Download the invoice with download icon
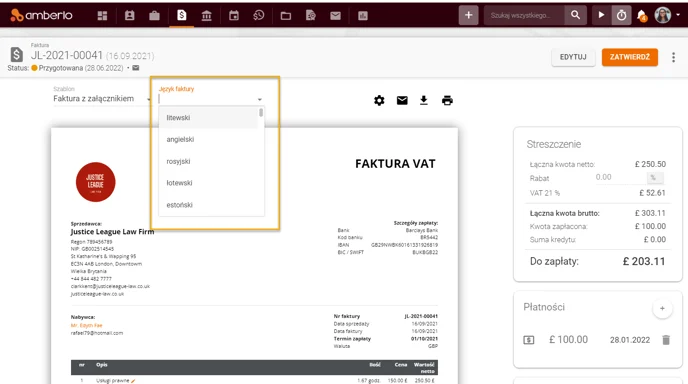This screenshot has width=688, height=384. pos(423,100)
